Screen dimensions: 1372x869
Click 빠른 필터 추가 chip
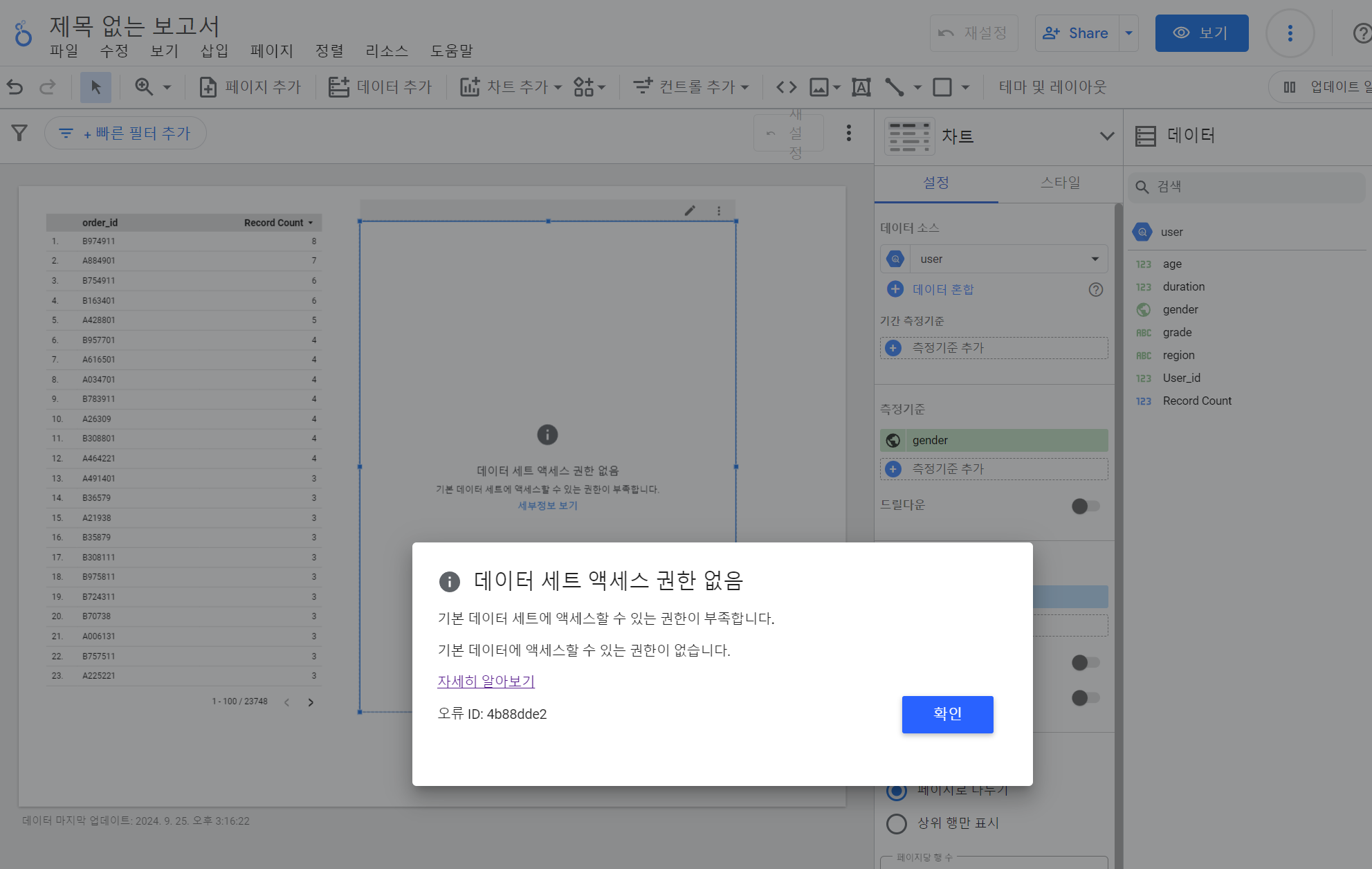pos(125,133)
